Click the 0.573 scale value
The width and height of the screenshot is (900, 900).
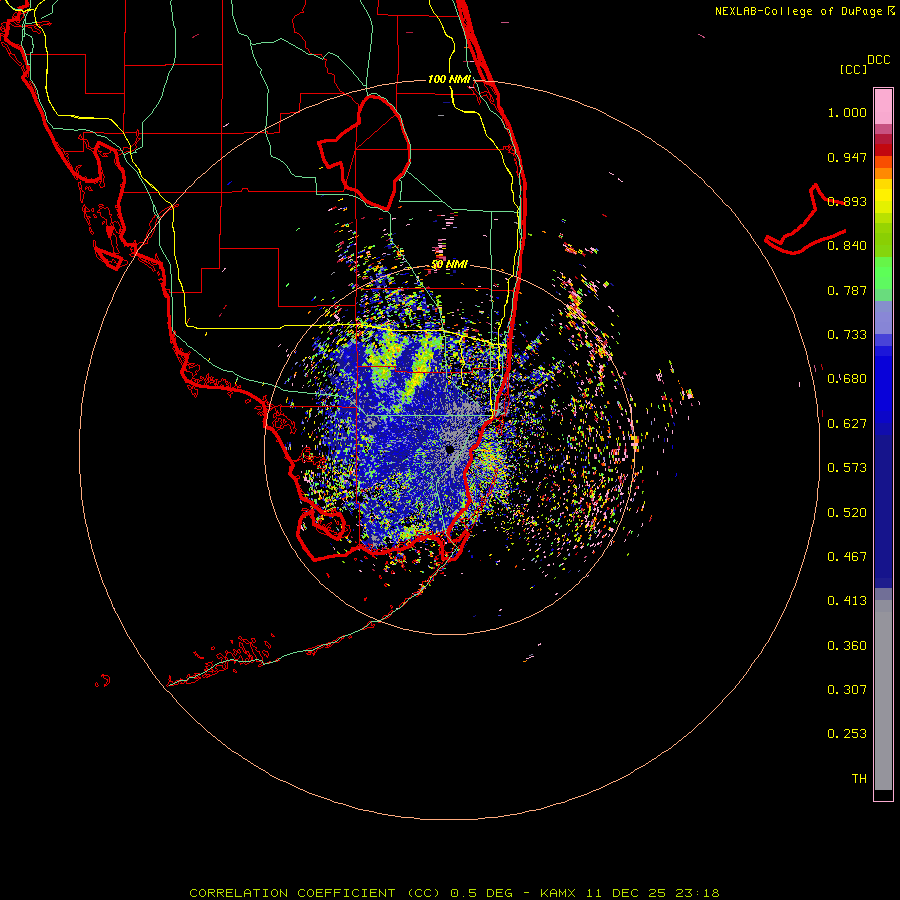tap(847, 468)
